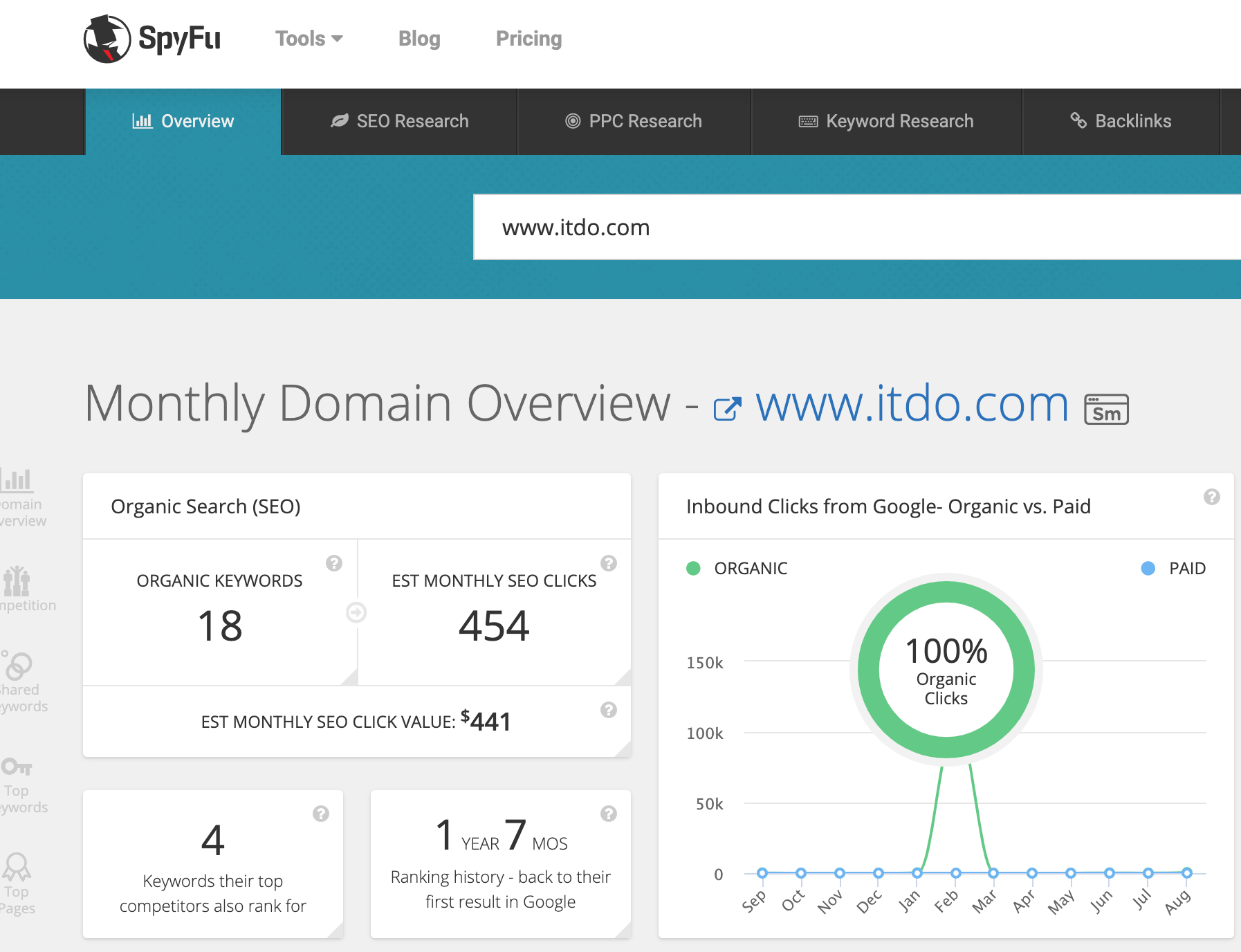Click the Keyword Research keyboard icon

(808, 122)
